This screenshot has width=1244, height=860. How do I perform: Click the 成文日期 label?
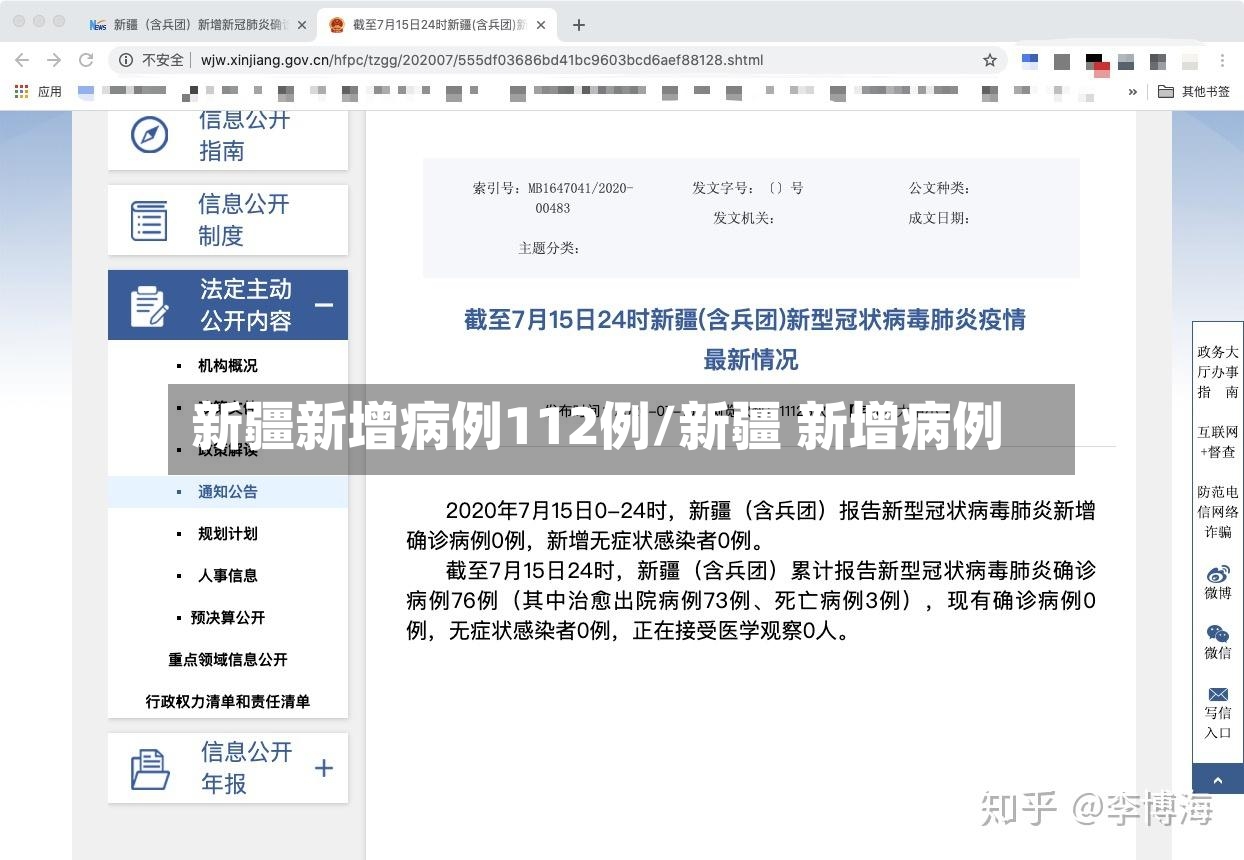pyautogui.click(x=939, y=218)
